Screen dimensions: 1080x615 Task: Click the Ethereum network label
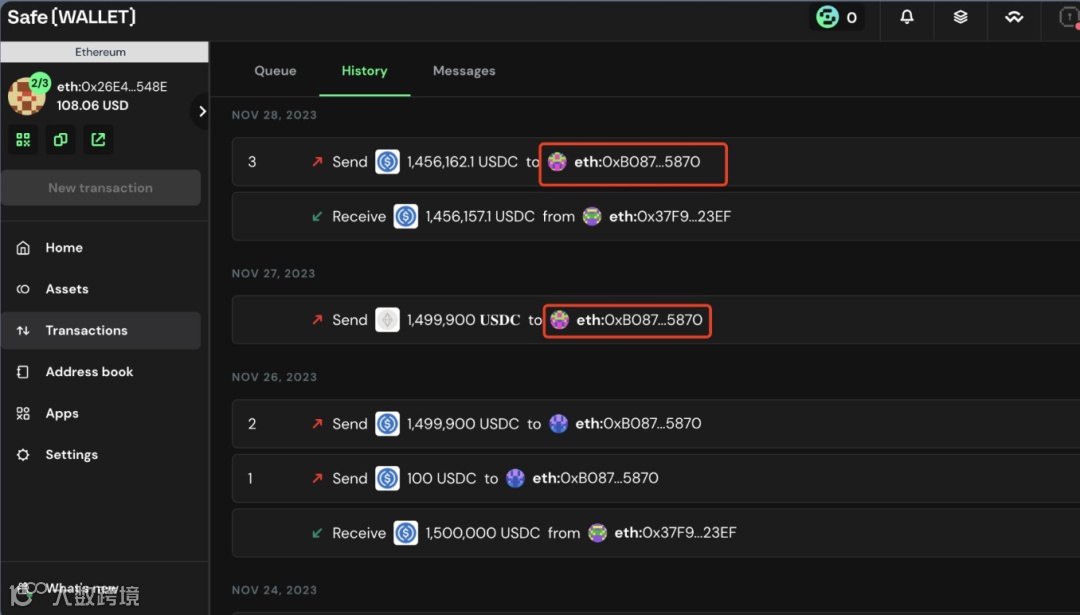101,52
